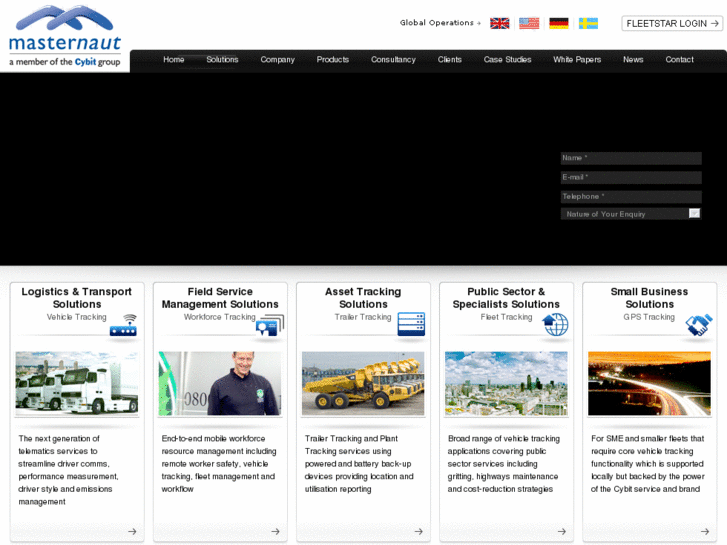
Task: Click the UK flag icon
Action: point(499,23)
